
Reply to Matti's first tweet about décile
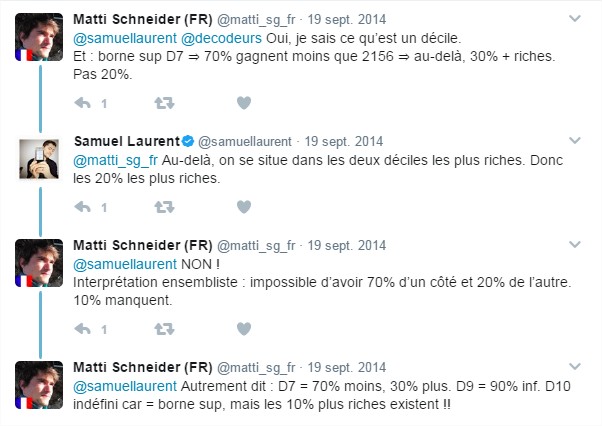click(83, 103)
